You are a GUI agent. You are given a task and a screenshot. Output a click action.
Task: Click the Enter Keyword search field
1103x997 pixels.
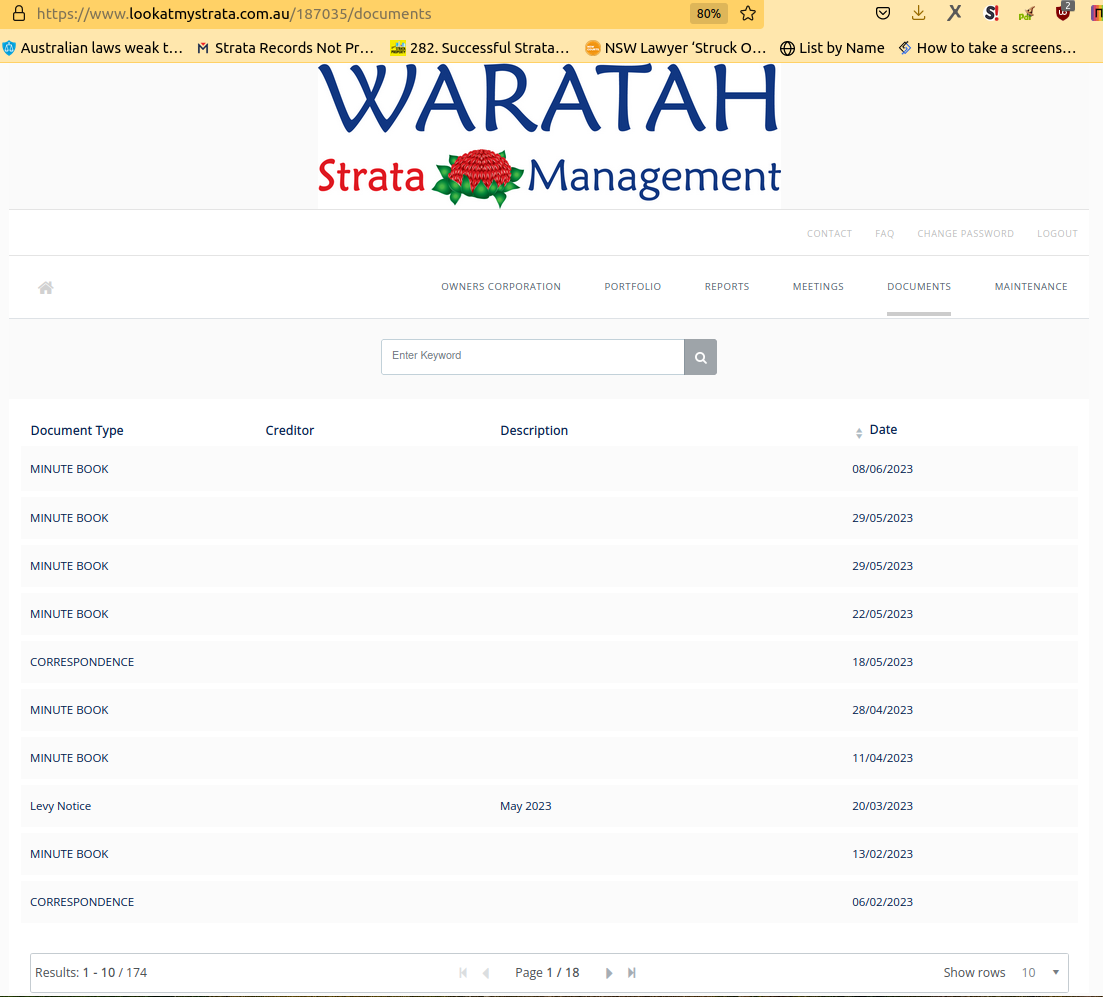(x=533, y=357)
